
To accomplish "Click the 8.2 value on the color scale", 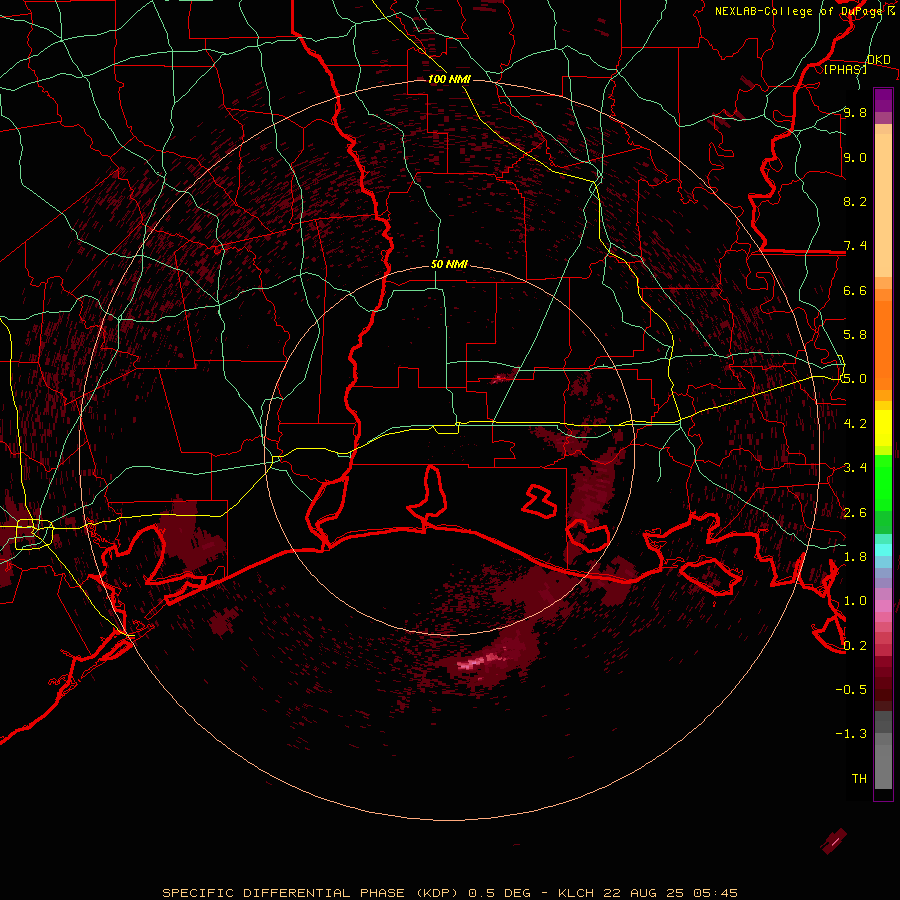I will (855, 201).
